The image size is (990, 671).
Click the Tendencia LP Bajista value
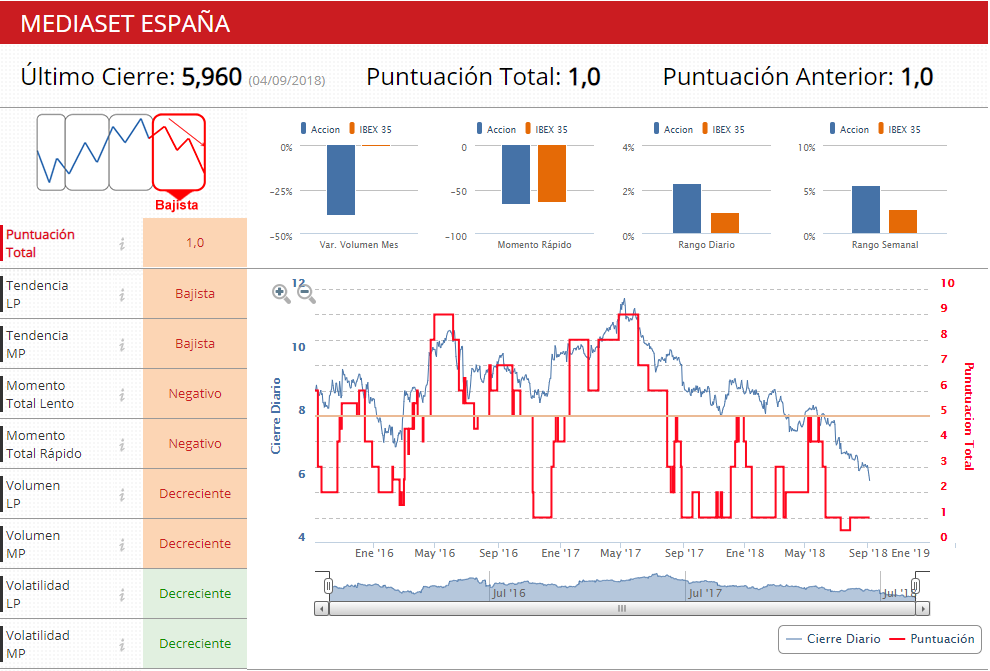pos(195,294)
